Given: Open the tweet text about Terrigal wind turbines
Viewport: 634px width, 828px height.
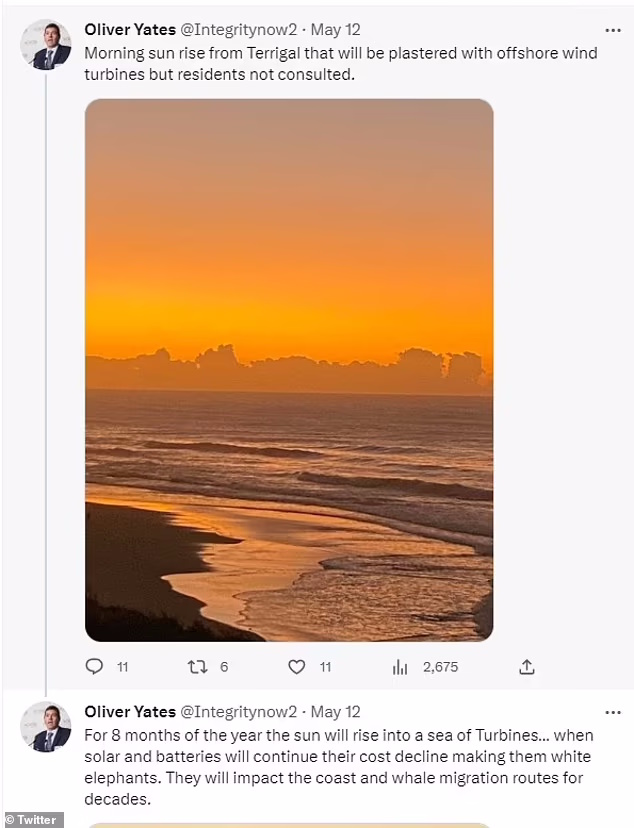Looking at the screenshot, I should 340,62.
